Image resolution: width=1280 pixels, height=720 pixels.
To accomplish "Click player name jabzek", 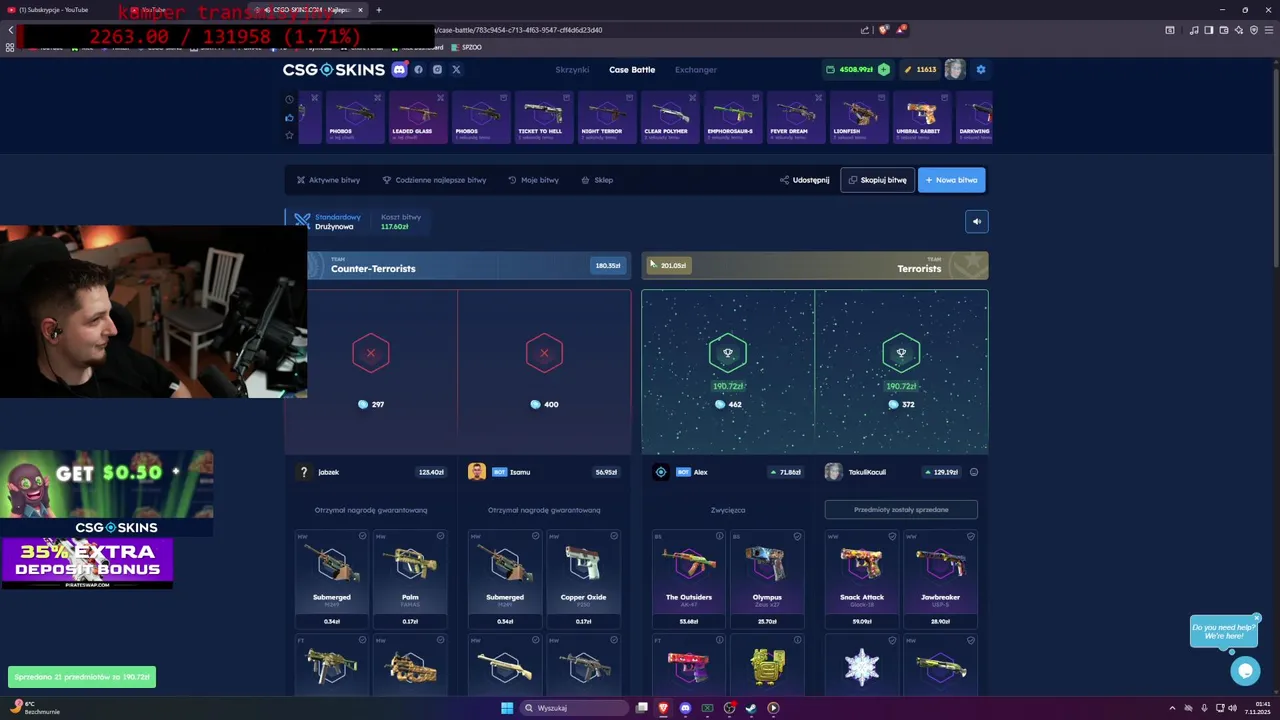I will click(x=328, y=472).
